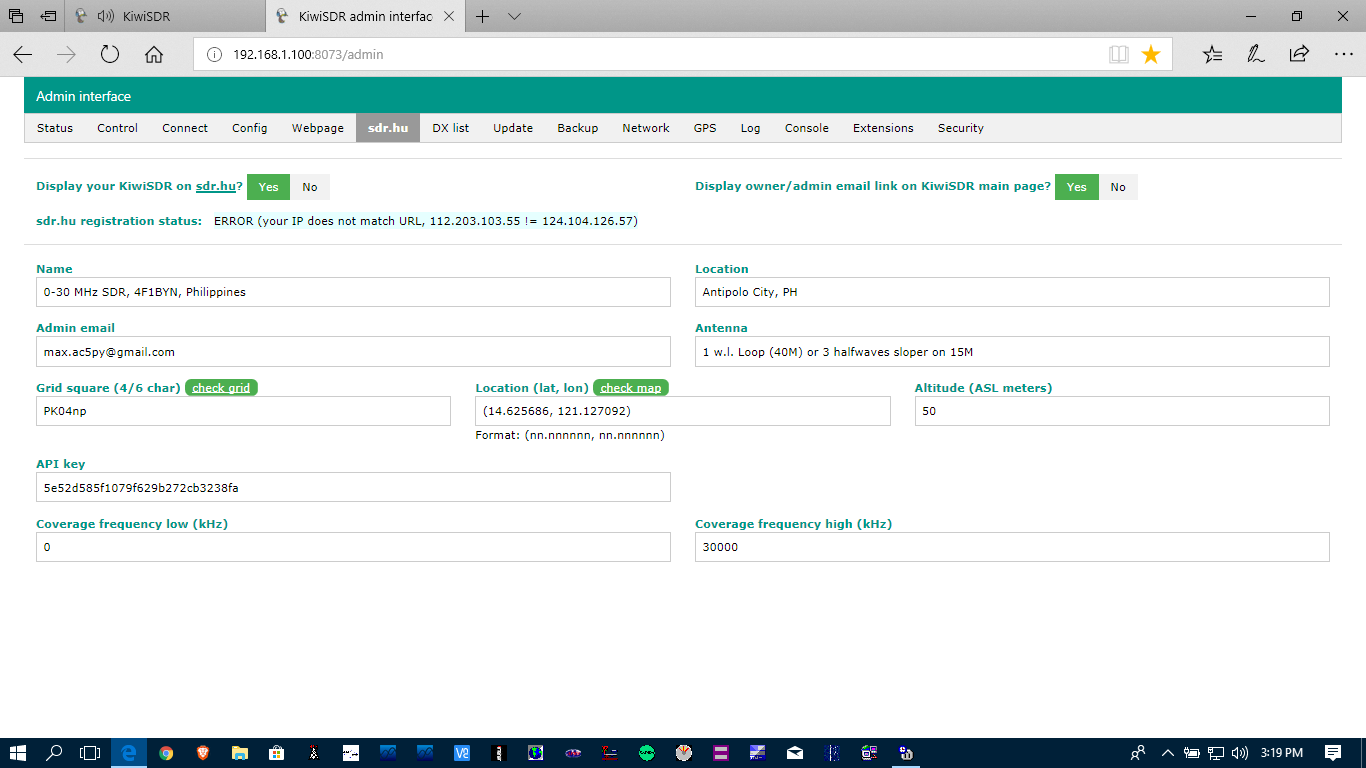Viewport: 1366px width, 768px height.
Task: Open the Connect admin tab
Action: click(x=185, y=128)
